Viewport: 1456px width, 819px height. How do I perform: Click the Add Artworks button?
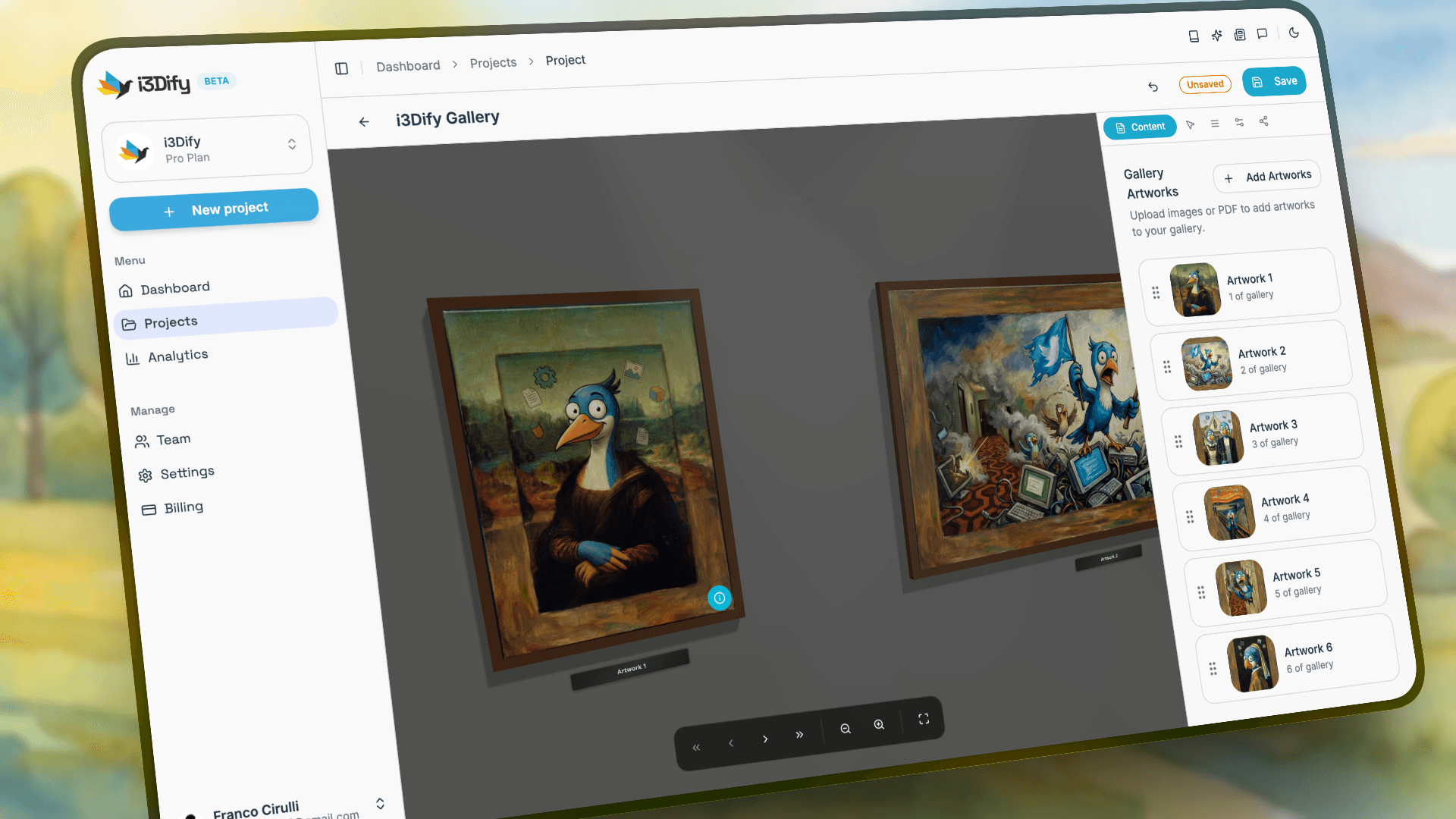point(1266,177)
